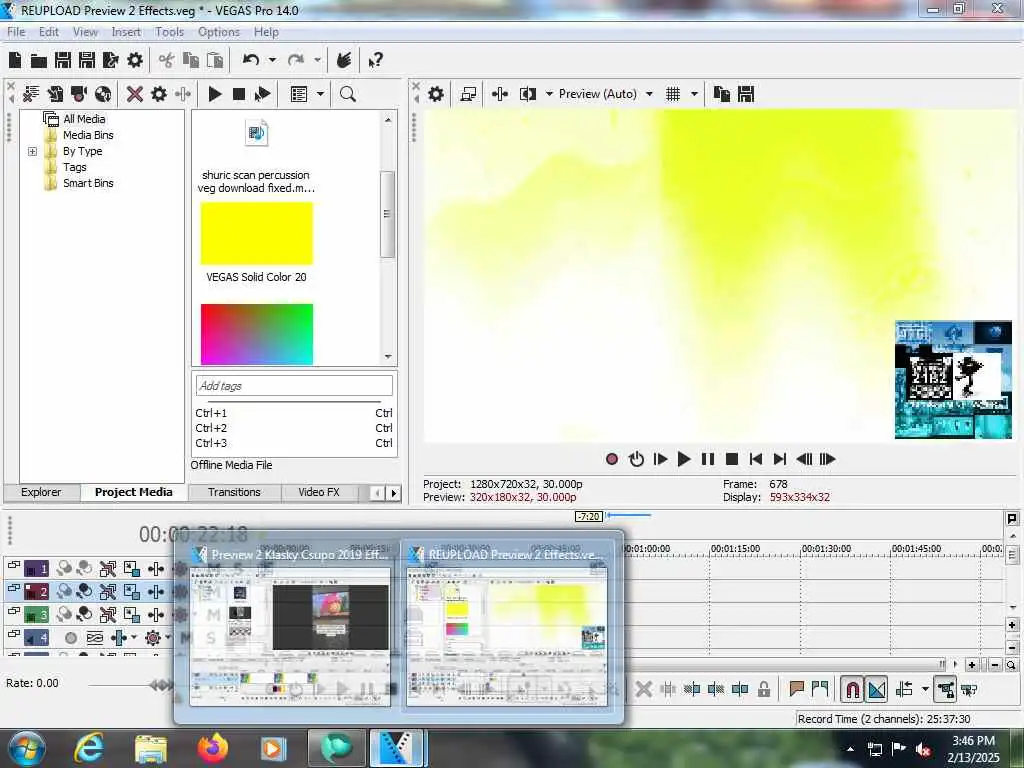Click Track FX icon on track 3
Screen dimensions: 1024x768
(155, 615)
